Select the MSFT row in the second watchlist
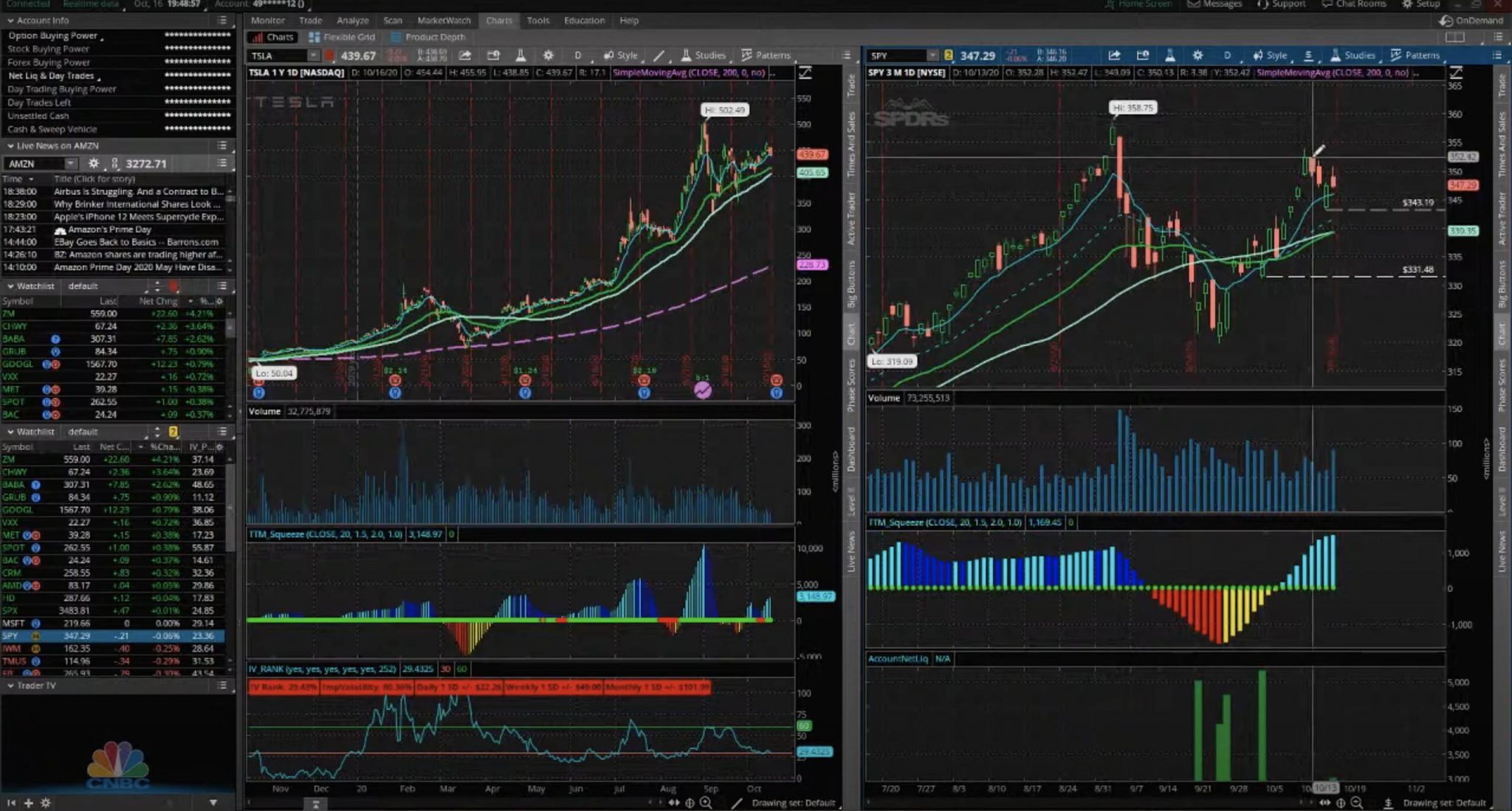Screen dimensions: 1512x811 112,624
